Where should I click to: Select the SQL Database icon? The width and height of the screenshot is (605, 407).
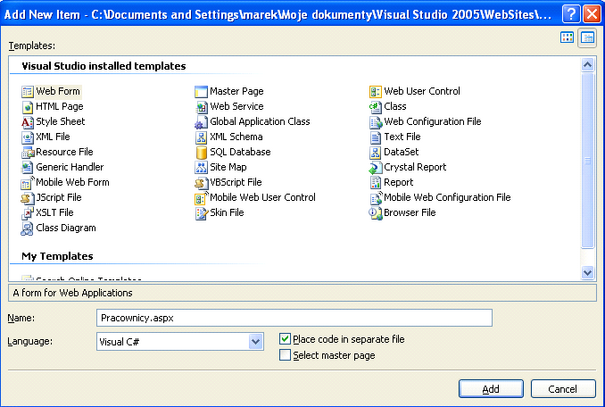(201, 152)
